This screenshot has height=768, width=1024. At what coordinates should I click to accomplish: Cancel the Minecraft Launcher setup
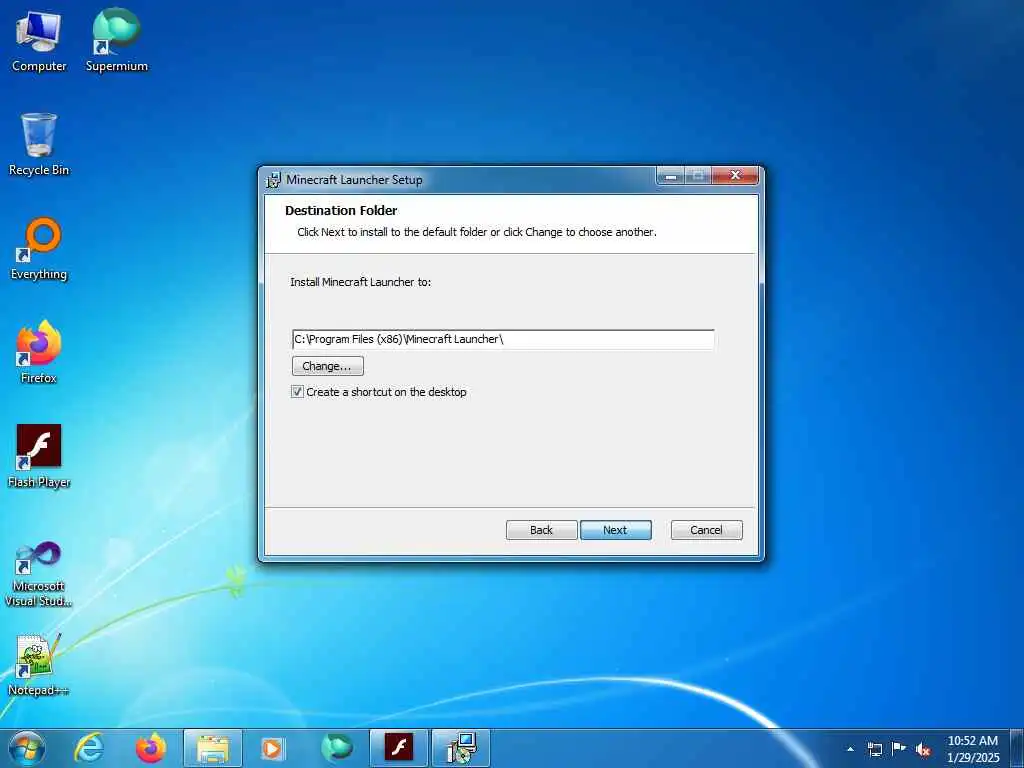click(707, 530)
